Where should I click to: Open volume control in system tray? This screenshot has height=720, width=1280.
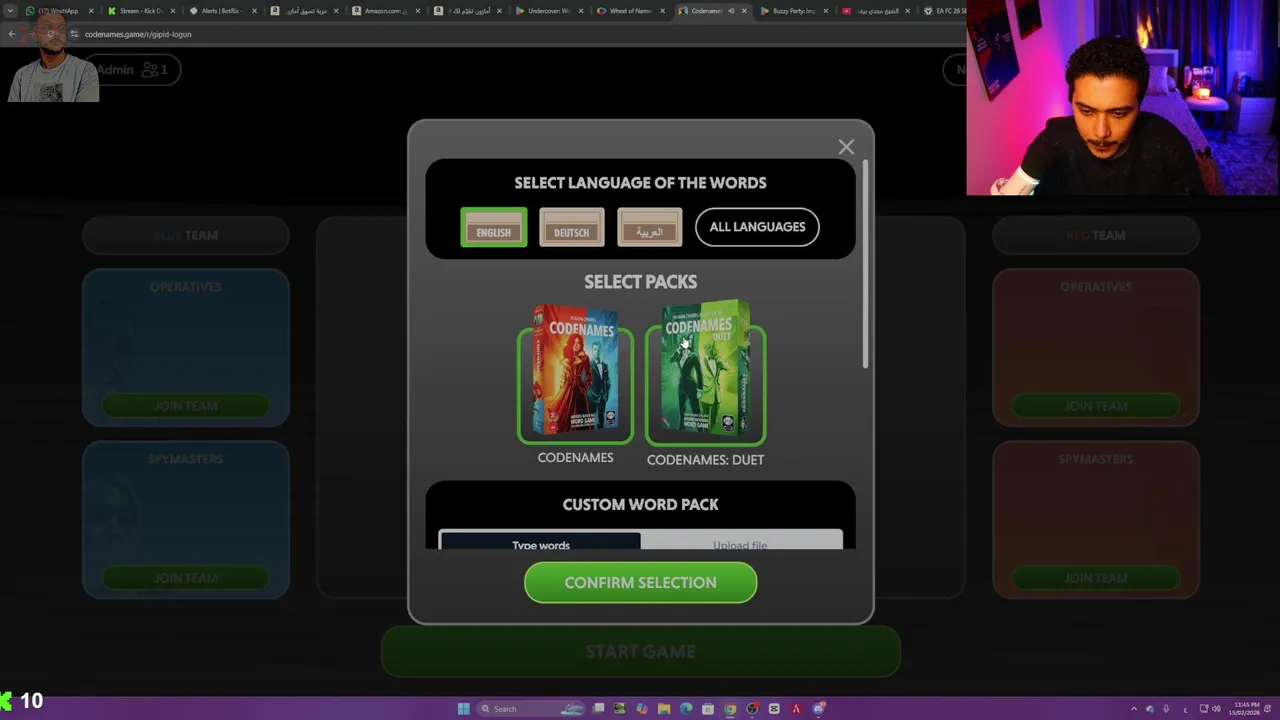[1216, 709]
